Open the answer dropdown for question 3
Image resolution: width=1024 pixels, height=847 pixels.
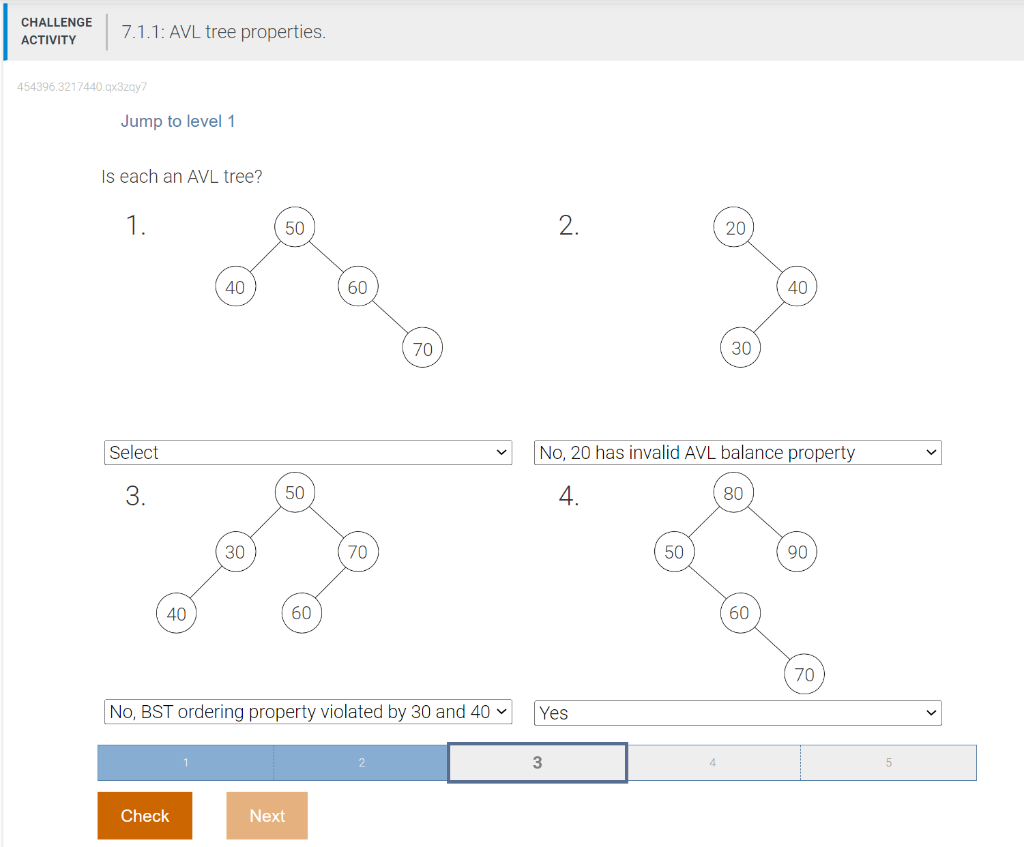point(307,711)
